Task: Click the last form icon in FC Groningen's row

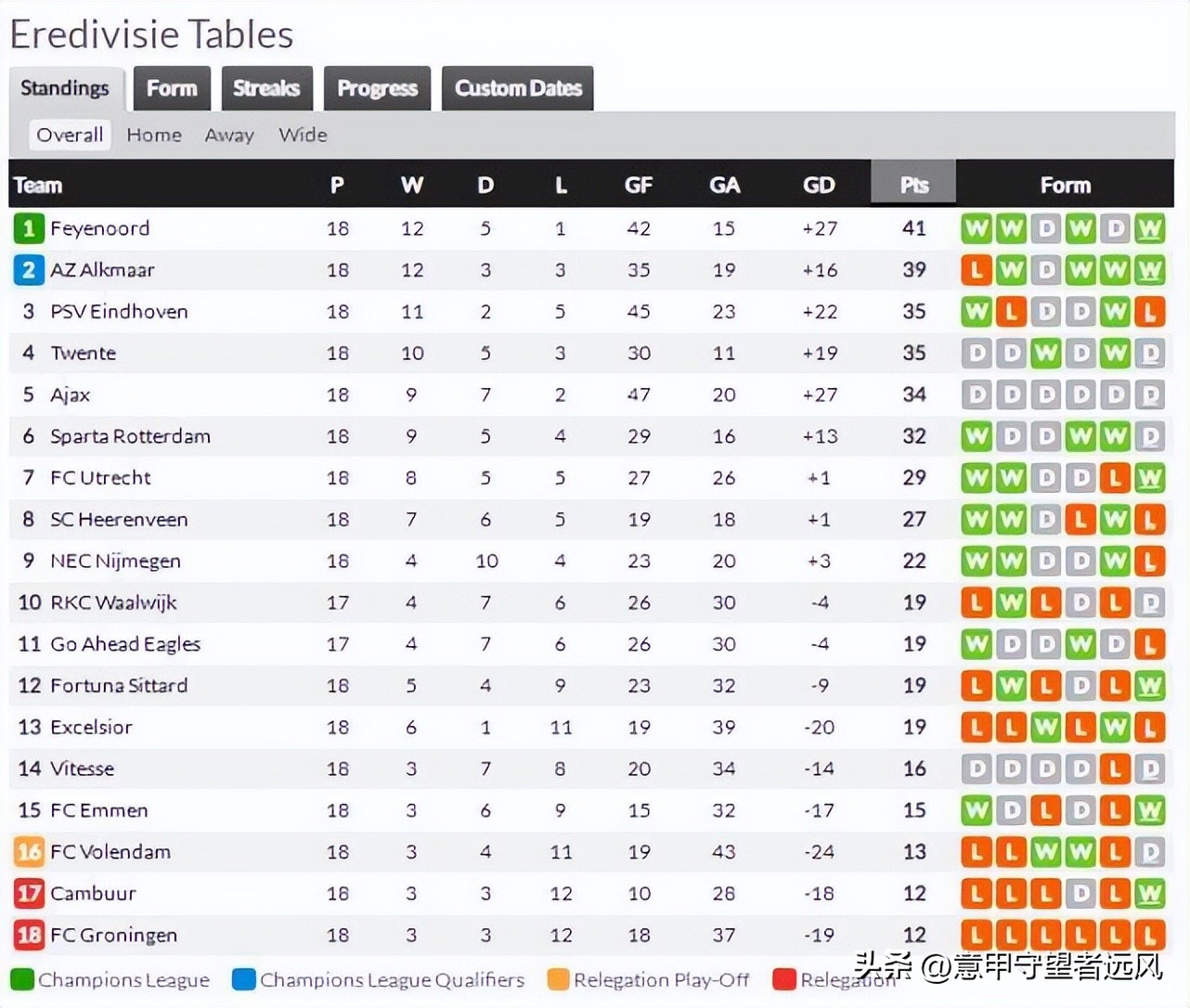Action: click(1149, 935)
